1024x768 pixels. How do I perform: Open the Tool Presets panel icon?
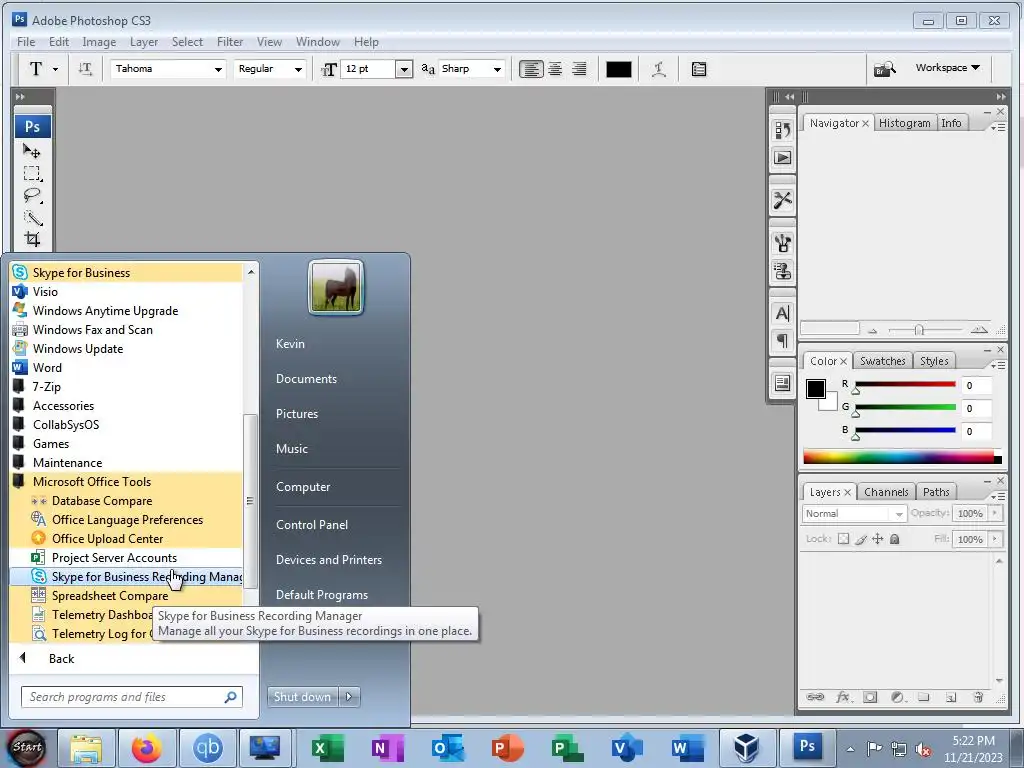click(782, 200)
